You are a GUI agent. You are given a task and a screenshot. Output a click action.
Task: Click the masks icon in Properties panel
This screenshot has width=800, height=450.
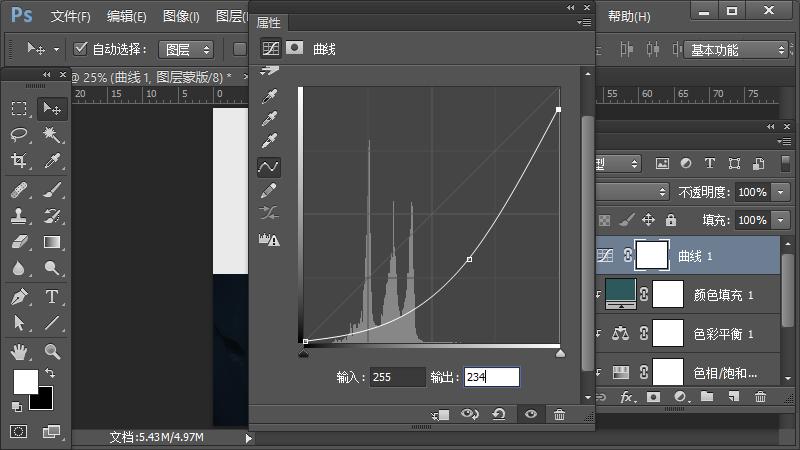pyautogui.click(x=295, y=47)
